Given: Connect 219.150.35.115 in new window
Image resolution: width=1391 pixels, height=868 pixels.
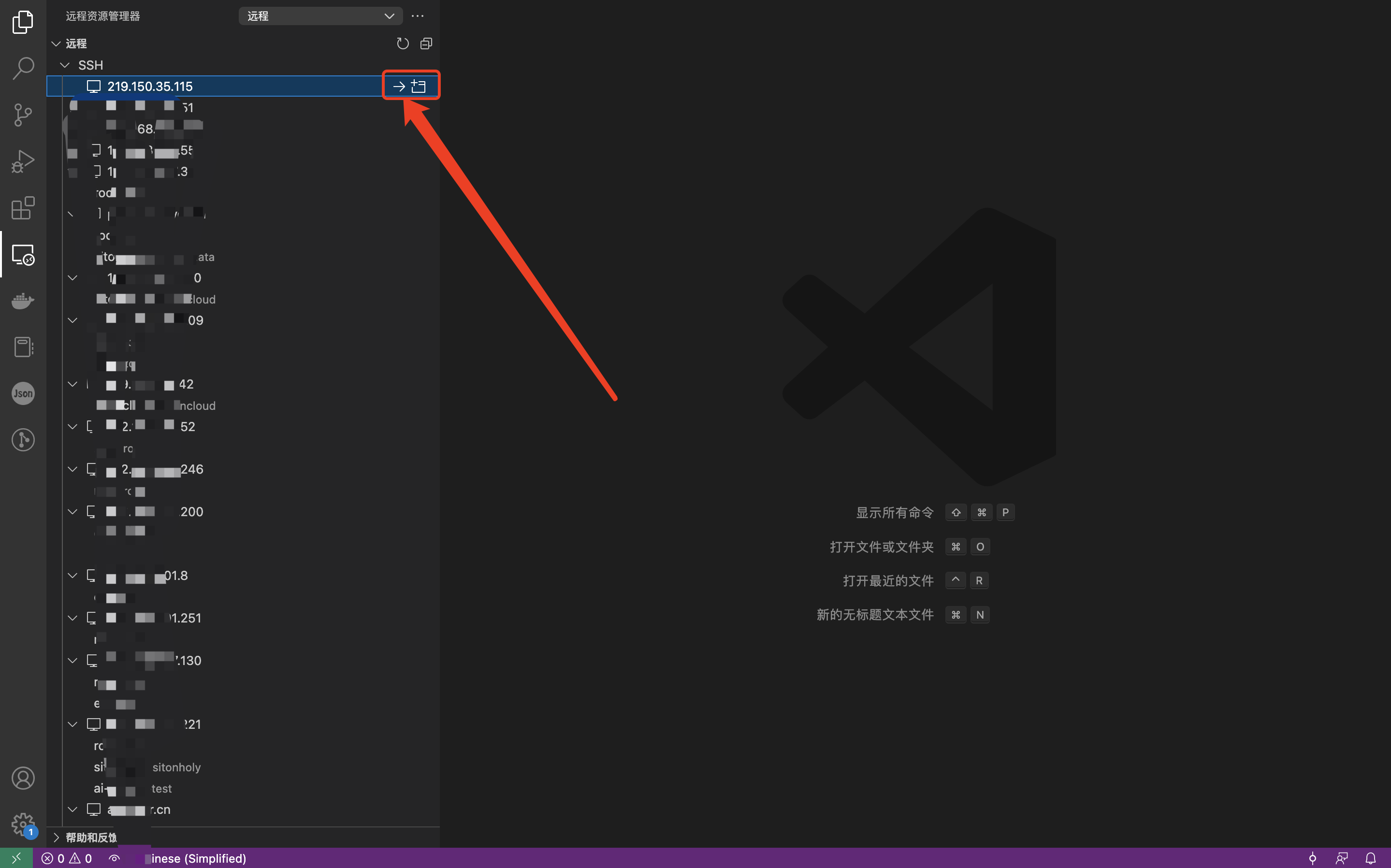Looking at the screenshot, I should (419, 87).
